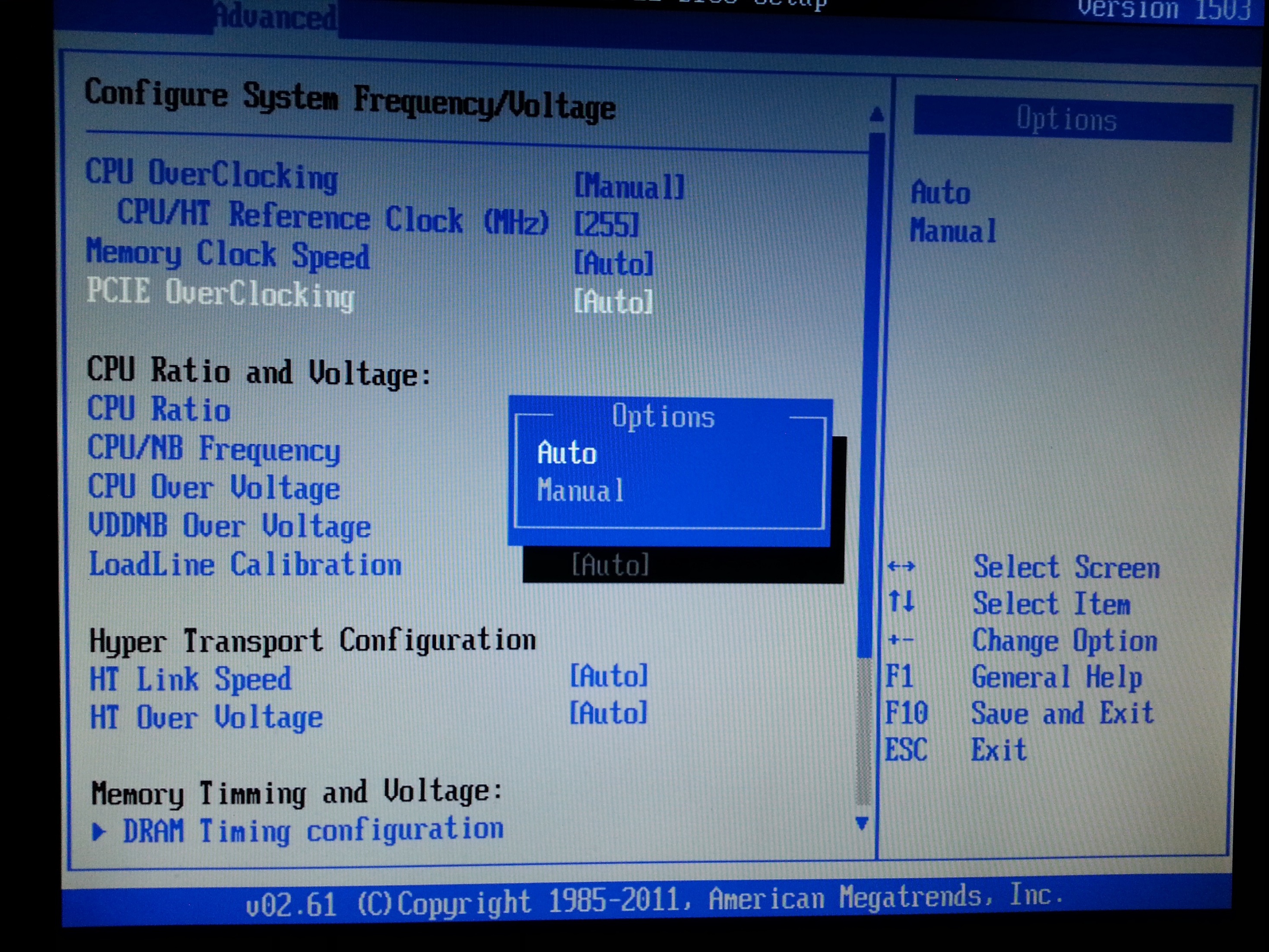
Task: Edit CPU/HT Reference Clock value 255
Action: 606,224
